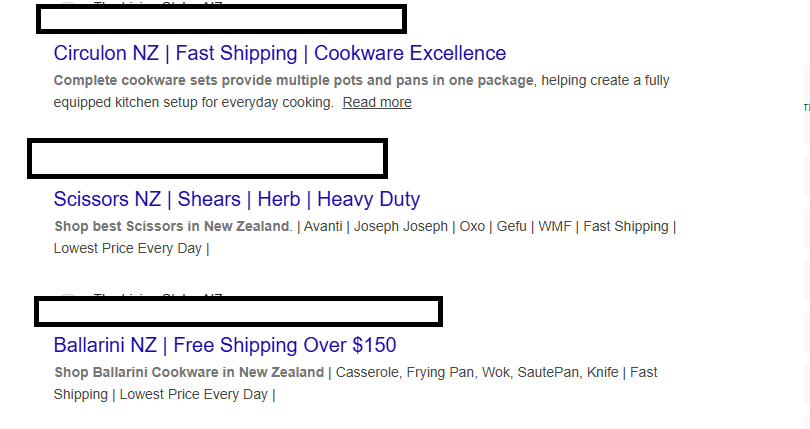Click the 'equipped kitchen setup for everyday cooking' text
Image resolution: width=810 pixels, height=429 pixels.
(193, 102)
